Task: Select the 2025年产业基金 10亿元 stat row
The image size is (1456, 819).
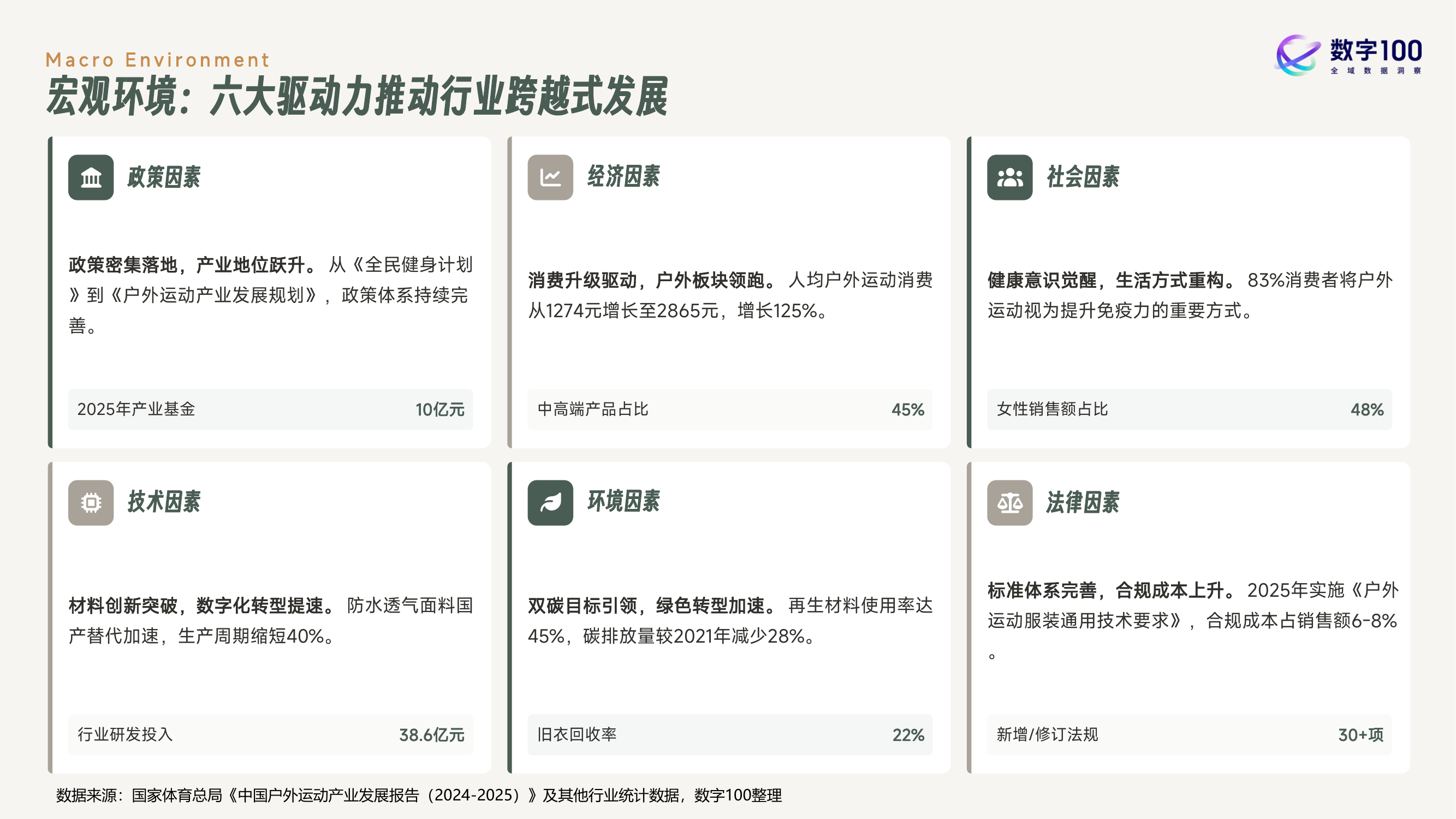Action: point(270,409)
